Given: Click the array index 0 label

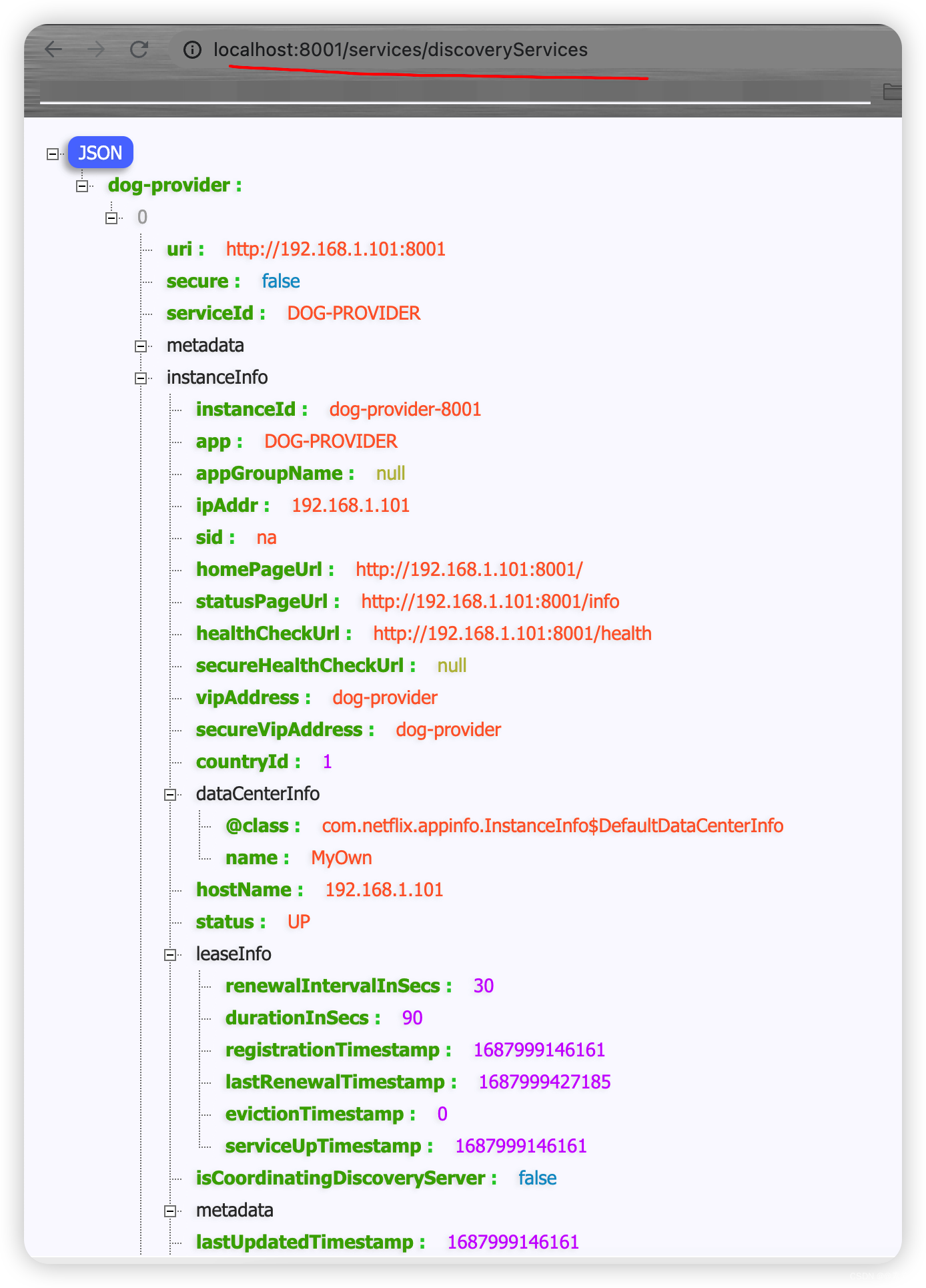Looking at the screenshot, I should [142, 217].
